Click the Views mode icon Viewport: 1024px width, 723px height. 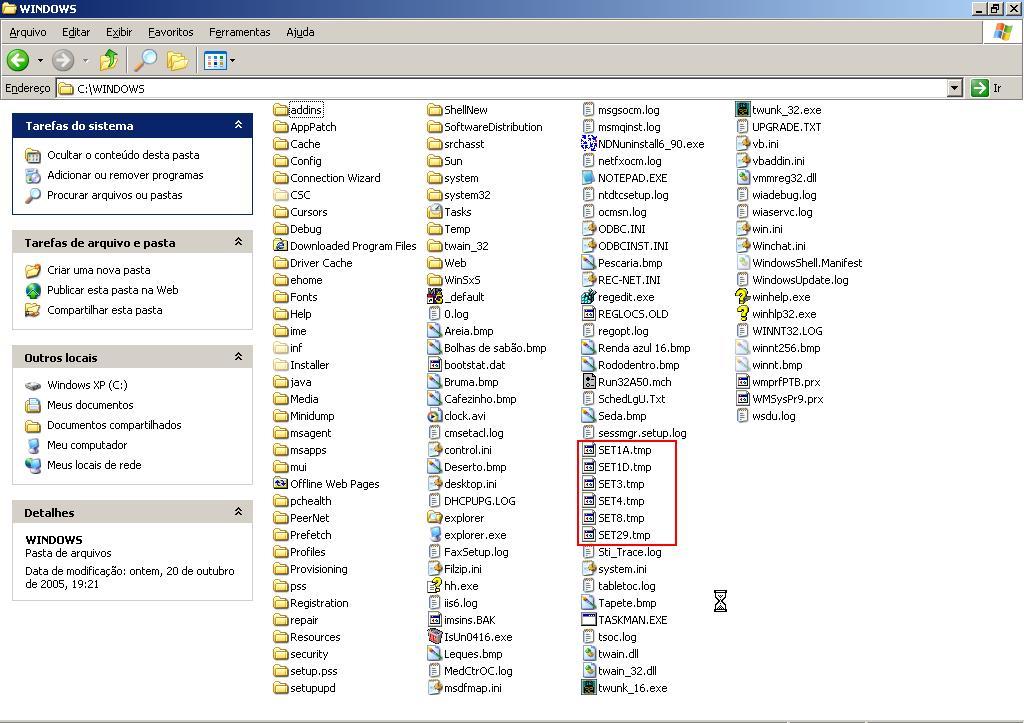(x=215, y=61)
